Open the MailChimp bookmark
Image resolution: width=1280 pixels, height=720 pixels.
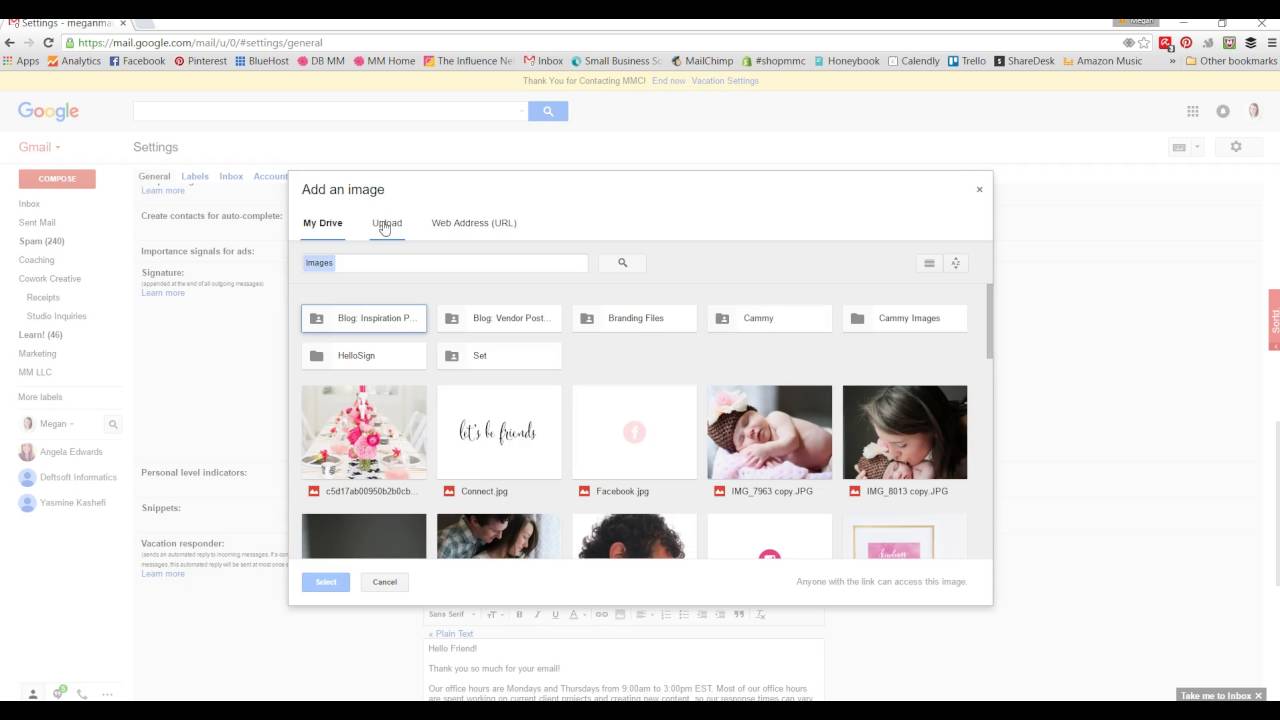pyautogui.click(x=702, y=61)
